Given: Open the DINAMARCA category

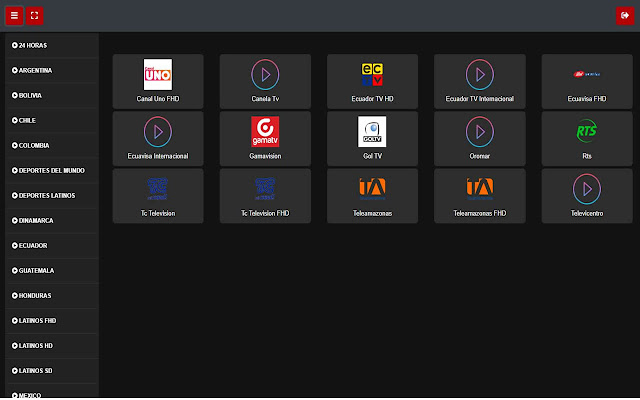Looking at the screenshot, I should point(52,220).
